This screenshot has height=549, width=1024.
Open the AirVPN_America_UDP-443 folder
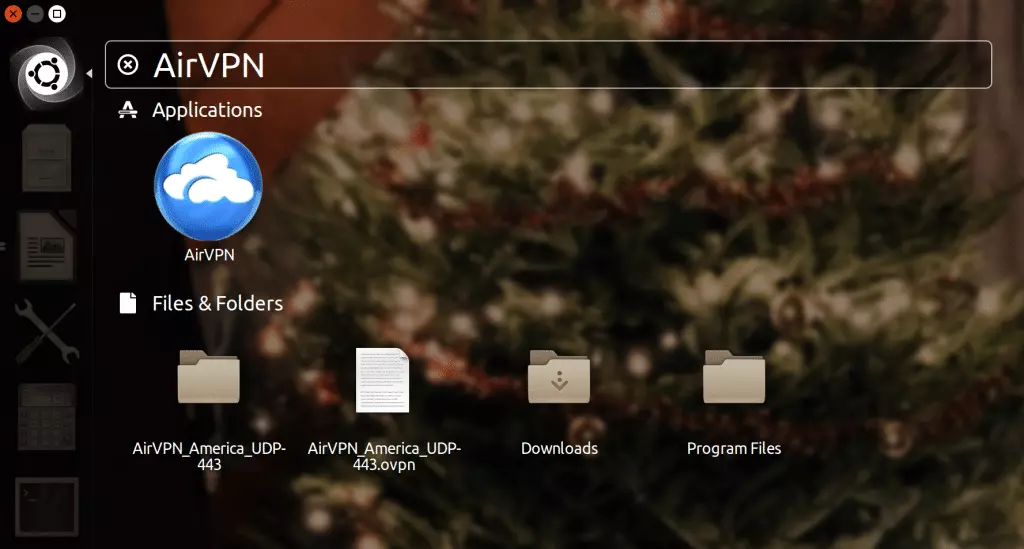pos(208,377)
